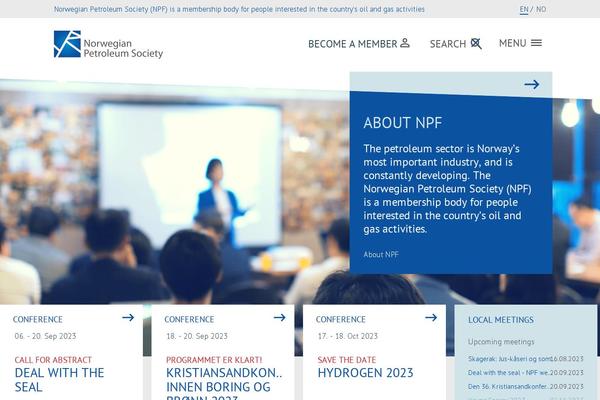Click the Programmet Er Klart! label
Viewport: 600px width, 400px height.
[x=214, y=360]
